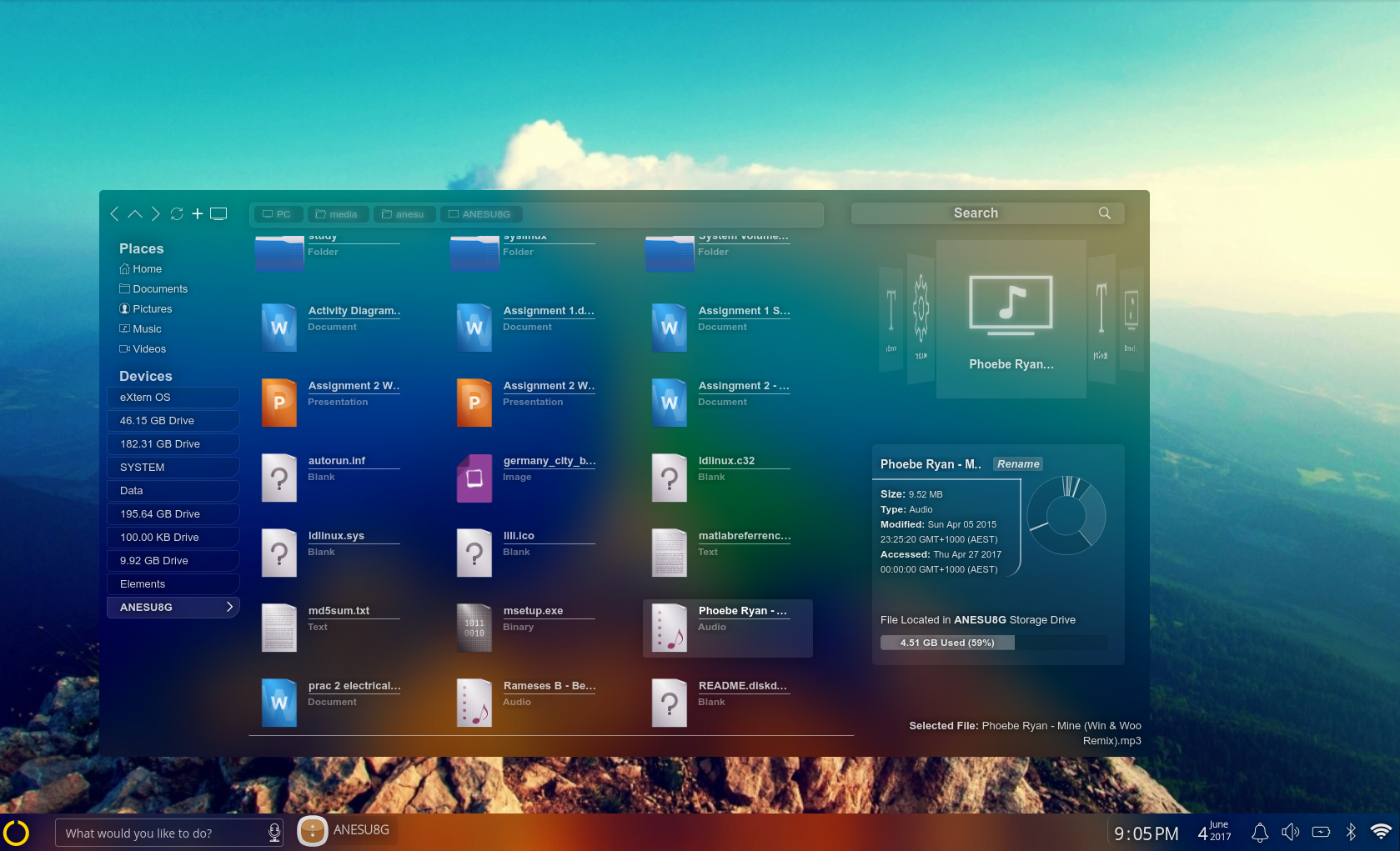
Task: Open the eXtern OS device
Action: [173, 398]
